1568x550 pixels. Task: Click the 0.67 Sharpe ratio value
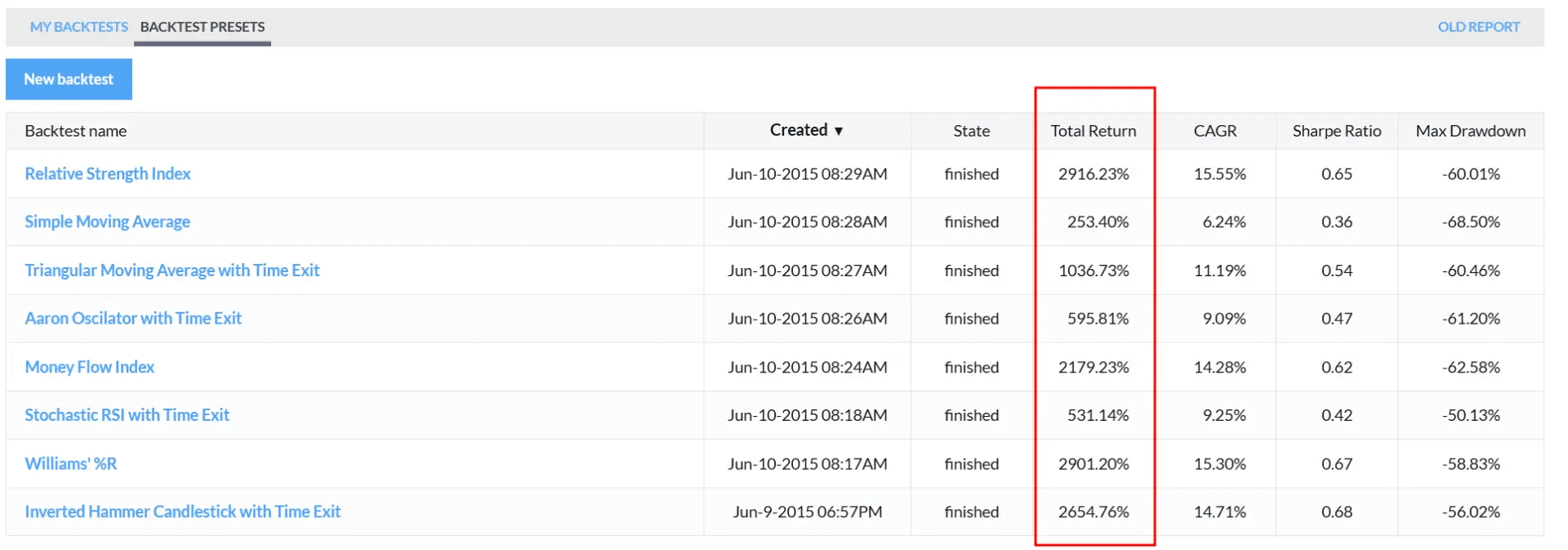(1337, 463)
